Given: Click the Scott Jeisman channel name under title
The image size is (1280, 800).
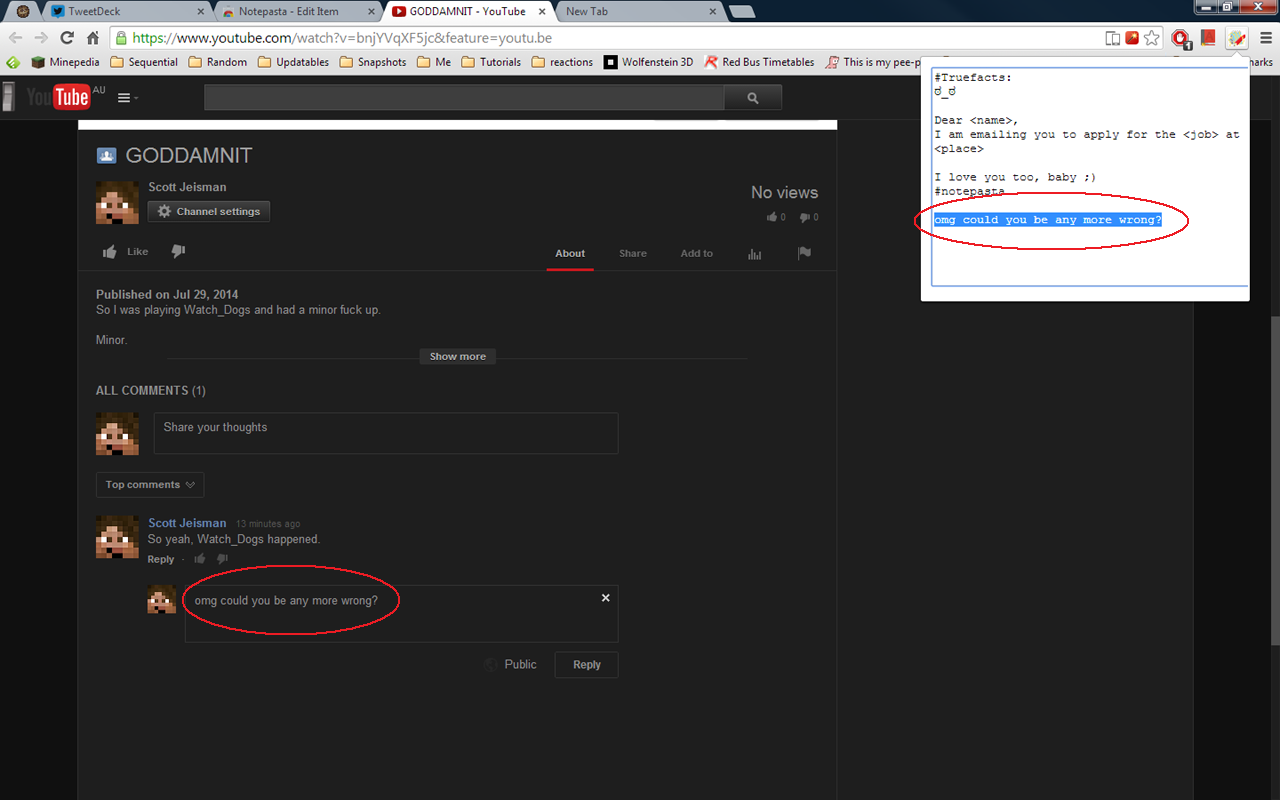Looking at the screenshot, I should [x=187, y=187].
